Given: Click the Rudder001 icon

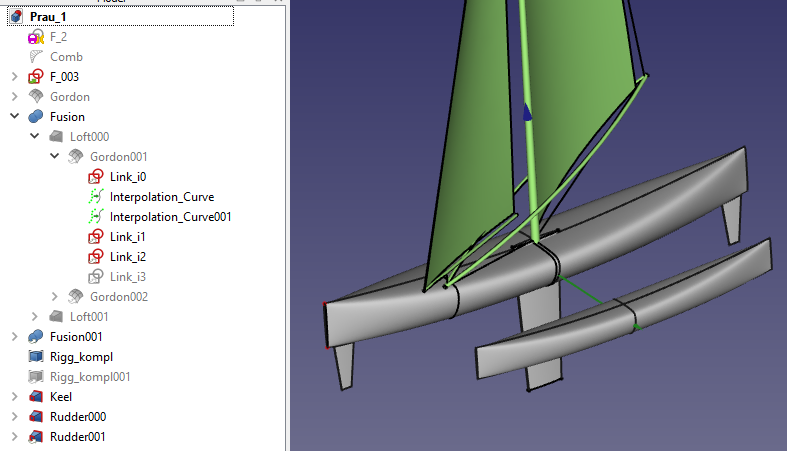Looking at the screenshot, I should click(x=36, y=437).
